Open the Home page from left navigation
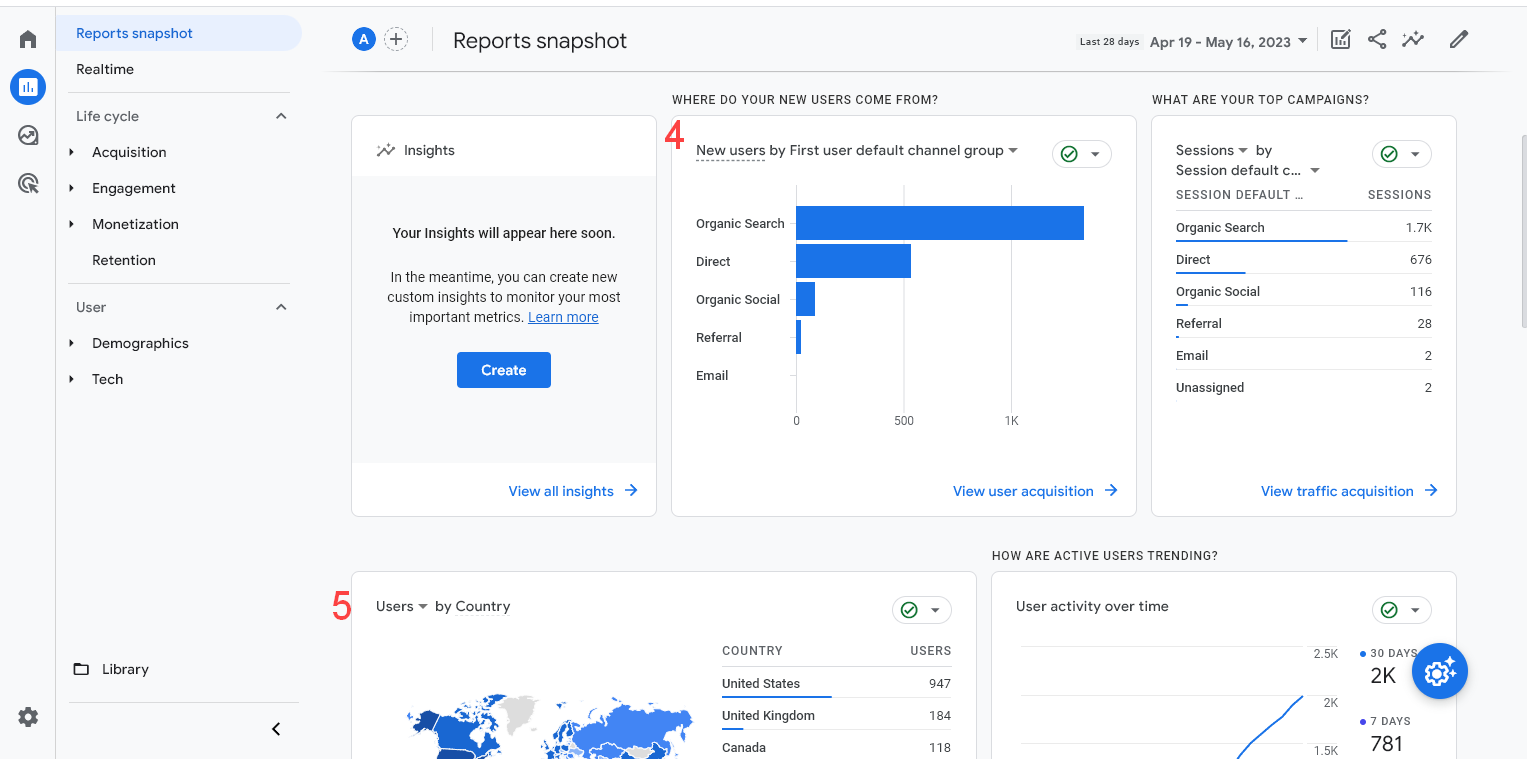This screenshot has height=759, width=1527. click(27, 38)
